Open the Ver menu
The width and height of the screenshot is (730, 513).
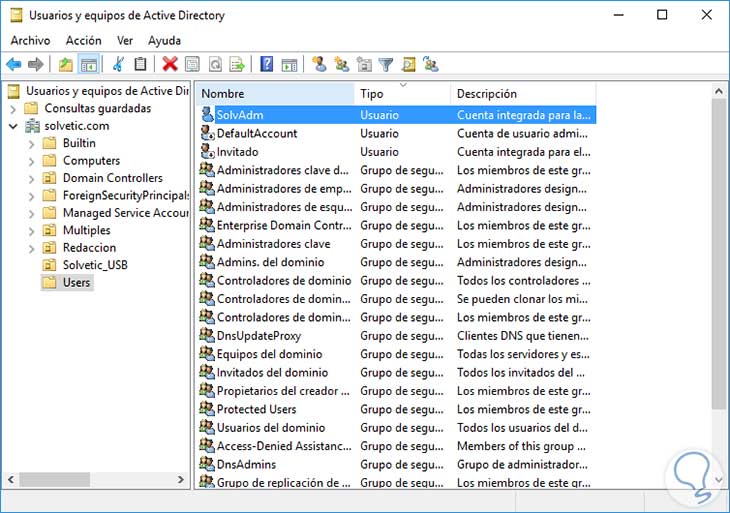coord(125,40)
